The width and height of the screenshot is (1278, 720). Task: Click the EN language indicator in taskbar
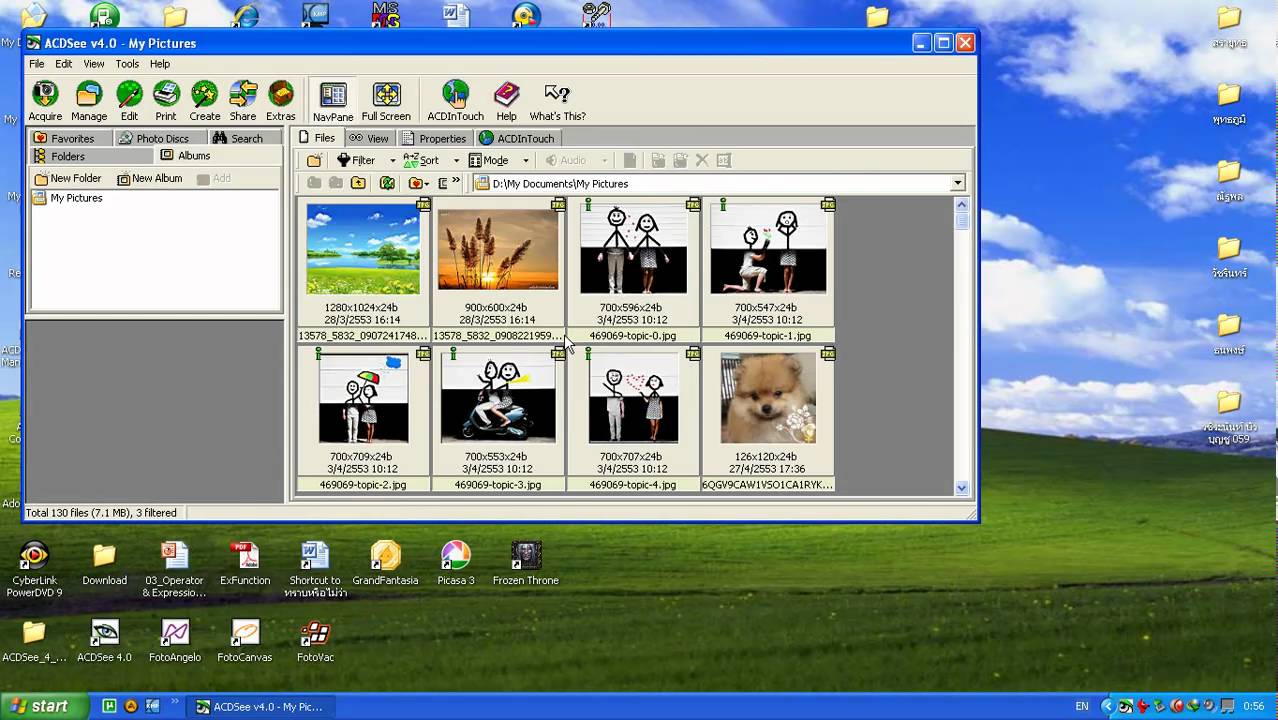click(1082, 706)
